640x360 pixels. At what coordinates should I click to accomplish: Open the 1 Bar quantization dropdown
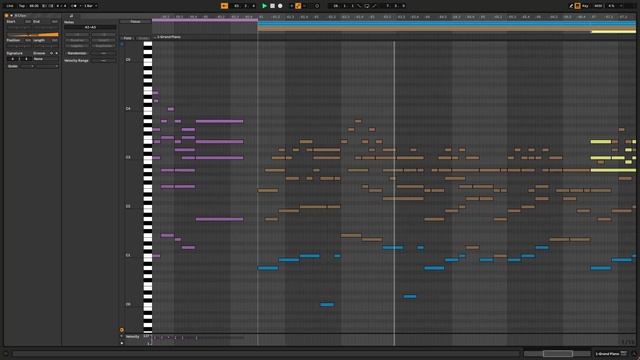91,6
